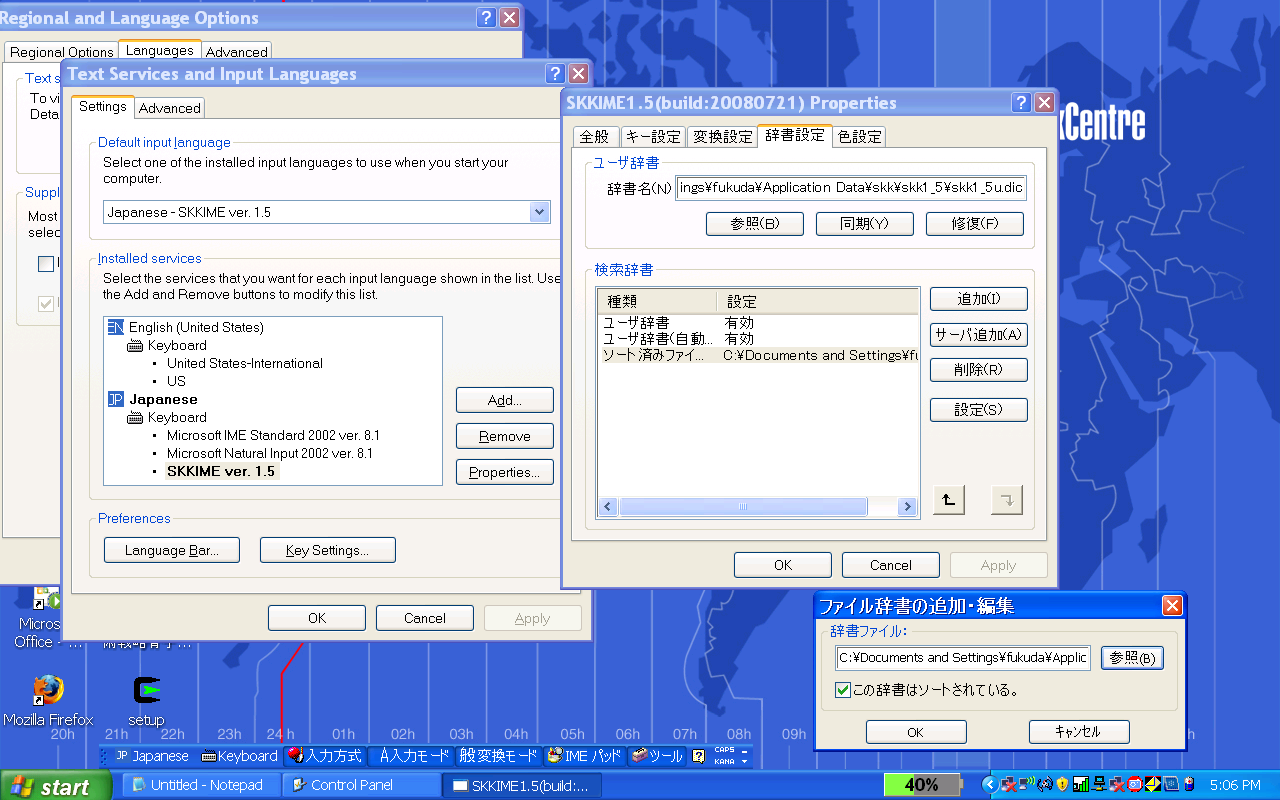Move selected dictionary up with arrow button

[948, 500]
